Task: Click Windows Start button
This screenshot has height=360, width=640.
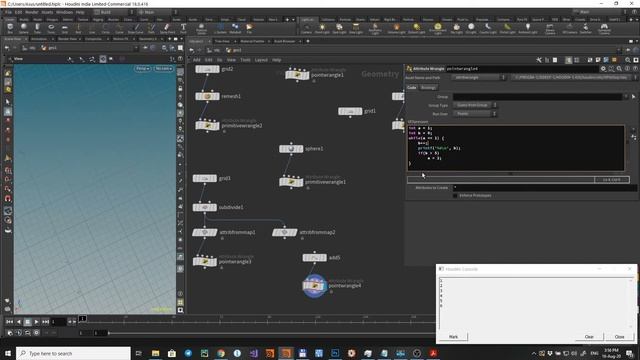Action: [8, 353]
